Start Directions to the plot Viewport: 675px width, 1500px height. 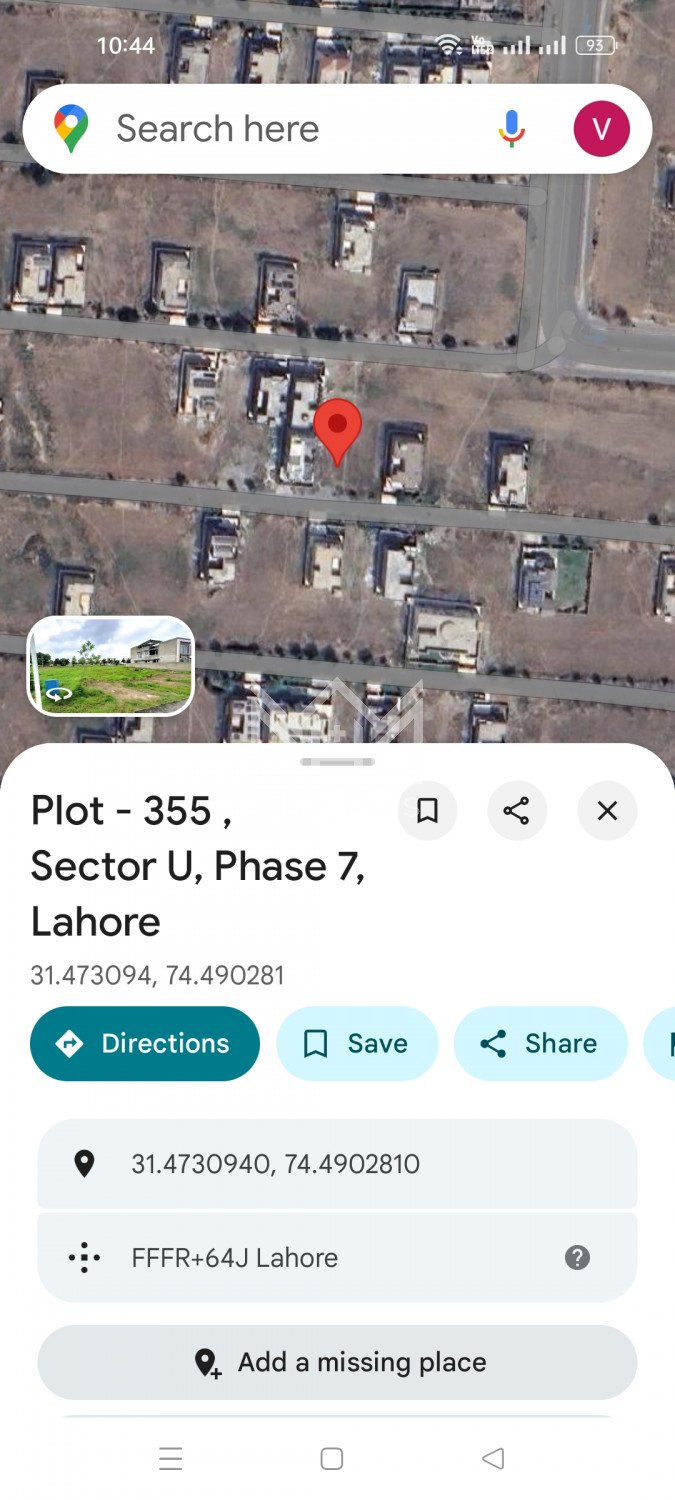(x=145, y=1043)
